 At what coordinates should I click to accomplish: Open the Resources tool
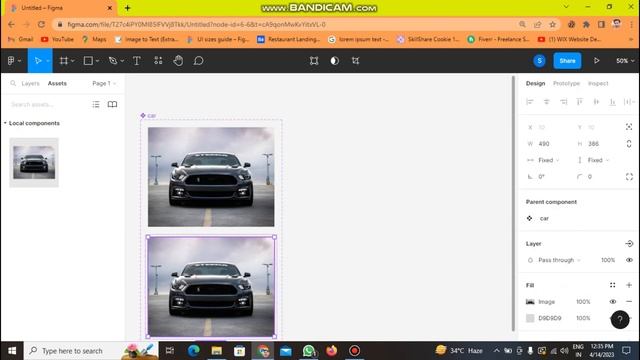(158, 61)
